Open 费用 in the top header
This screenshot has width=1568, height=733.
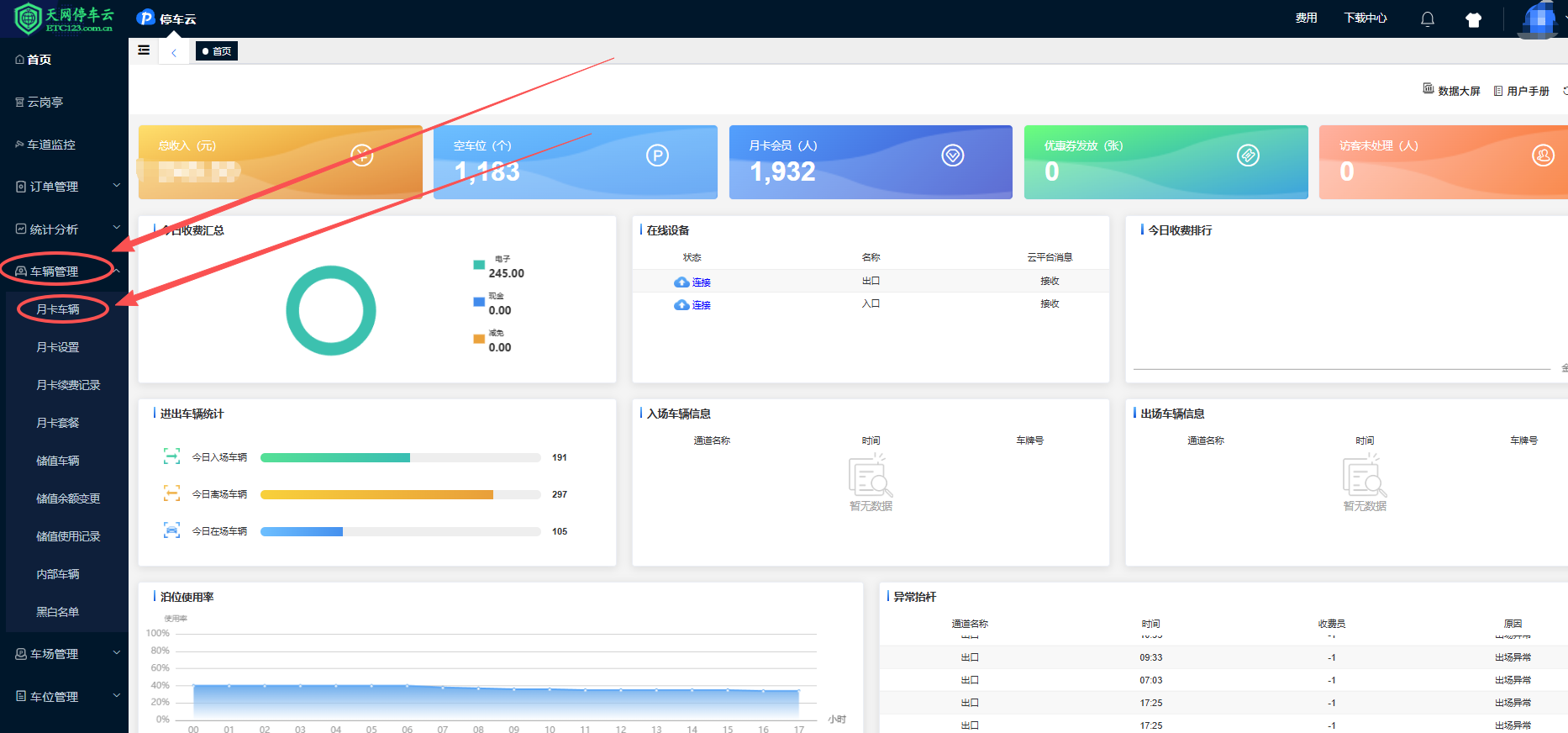click(1306, 18)
